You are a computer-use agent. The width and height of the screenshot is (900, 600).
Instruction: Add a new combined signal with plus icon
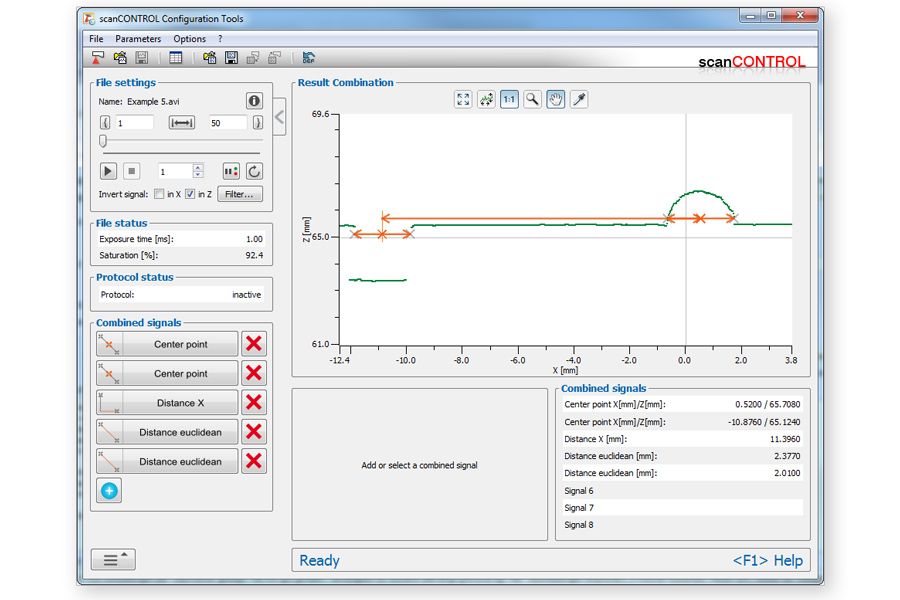coord(109,491)
